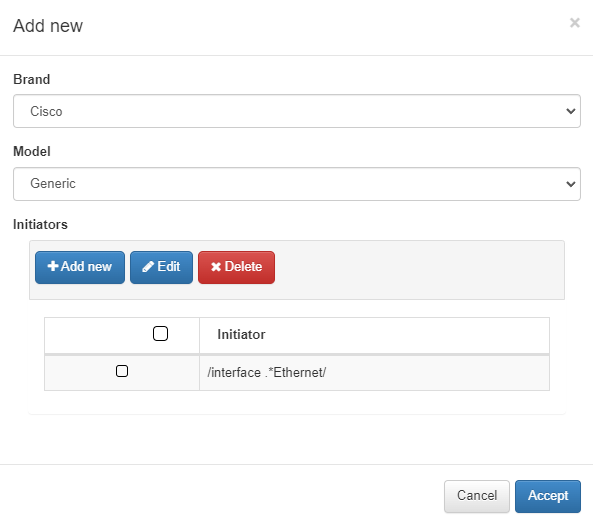Accept the new configuration

click(x=548, y=496)
